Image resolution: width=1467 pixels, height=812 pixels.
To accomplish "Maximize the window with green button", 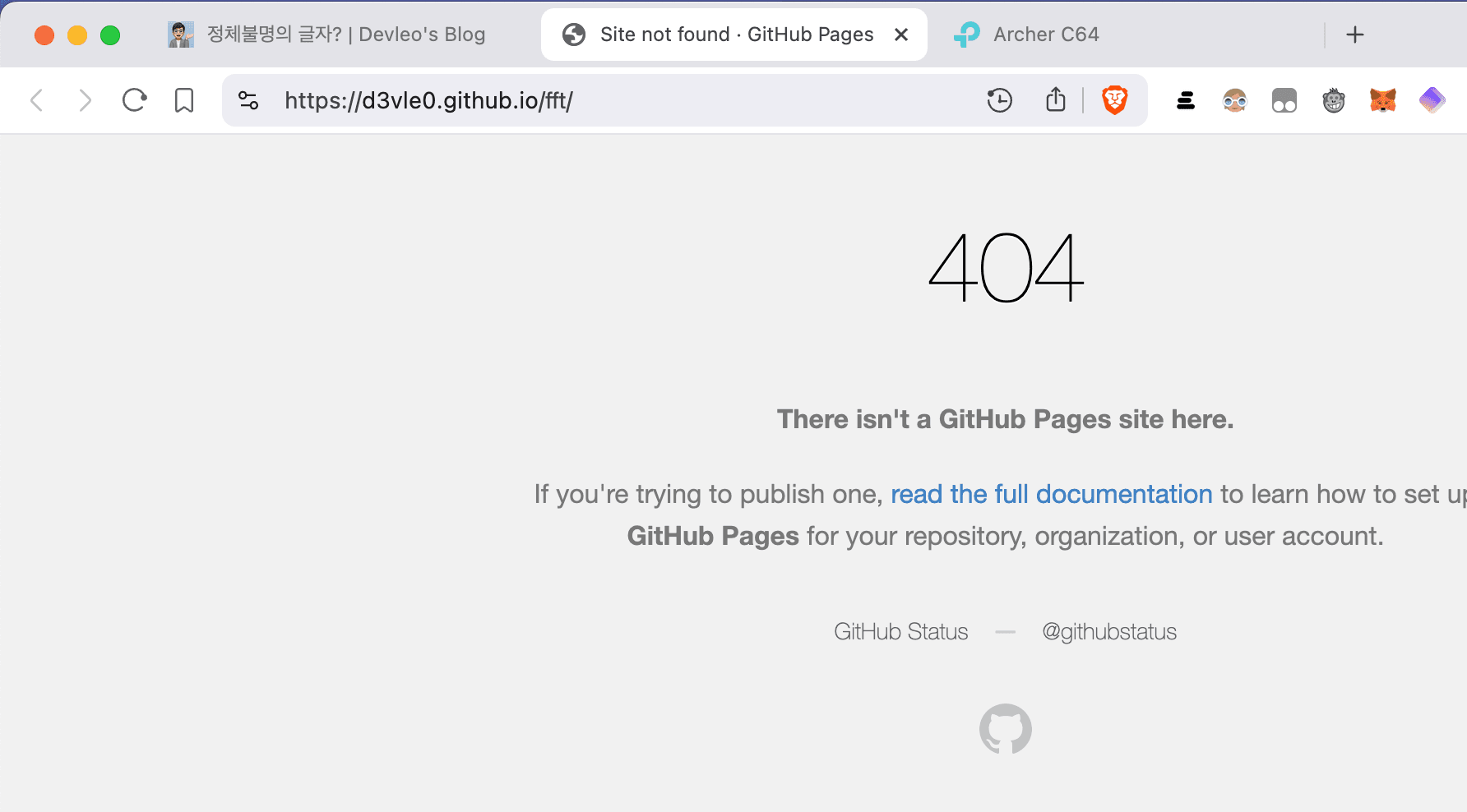I will [x=110, y=35].
